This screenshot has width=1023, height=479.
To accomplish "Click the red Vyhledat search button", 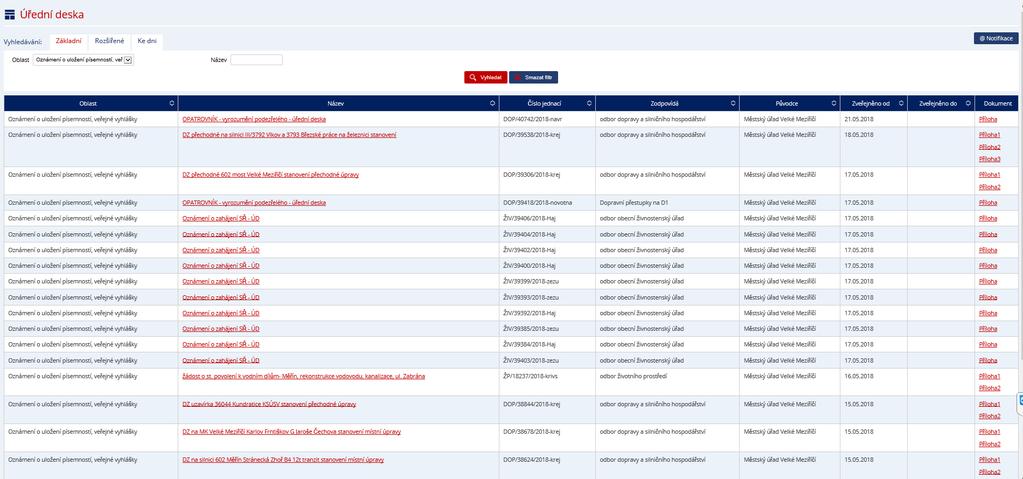I will pos(485,77).
